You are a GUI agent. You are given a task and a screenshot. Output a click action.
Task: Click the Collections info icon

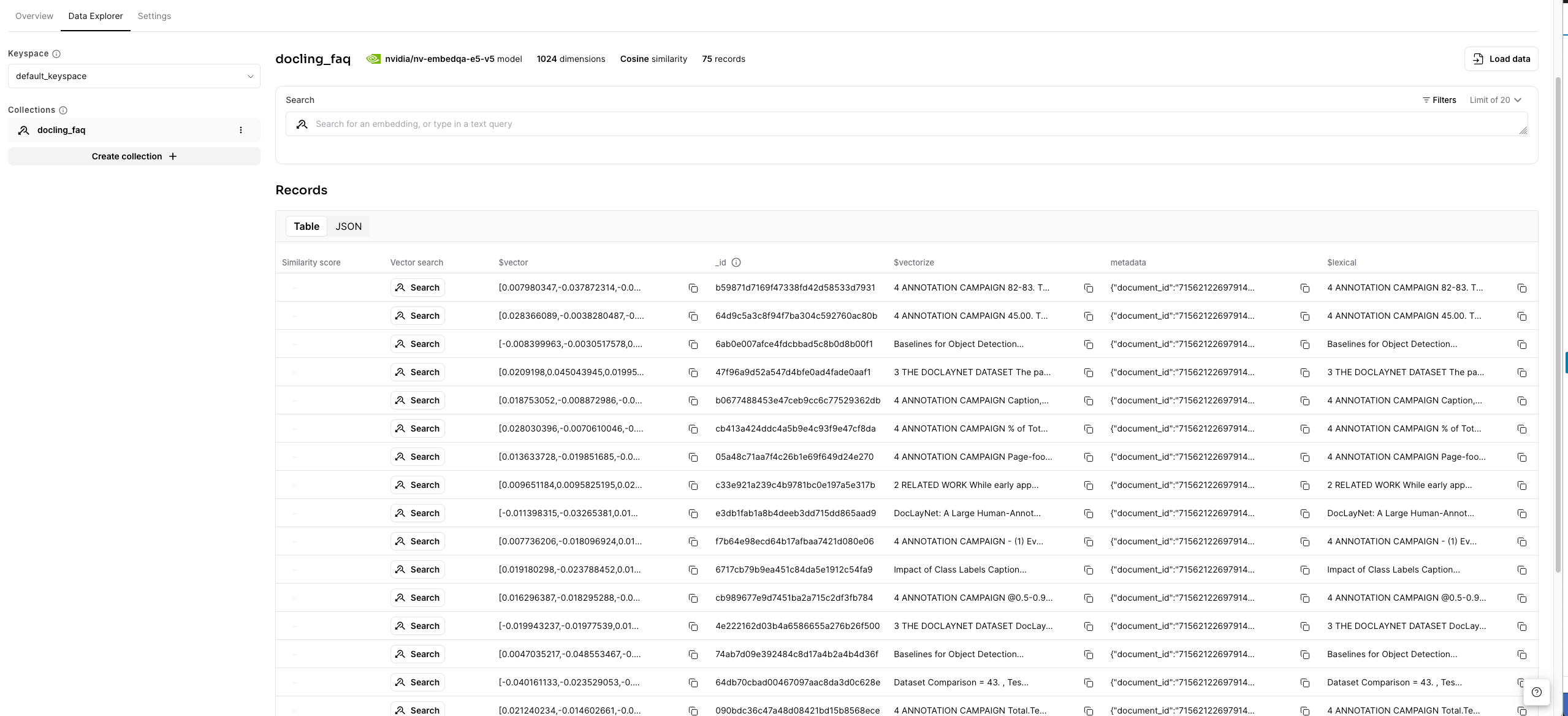(x=63, y=110)
